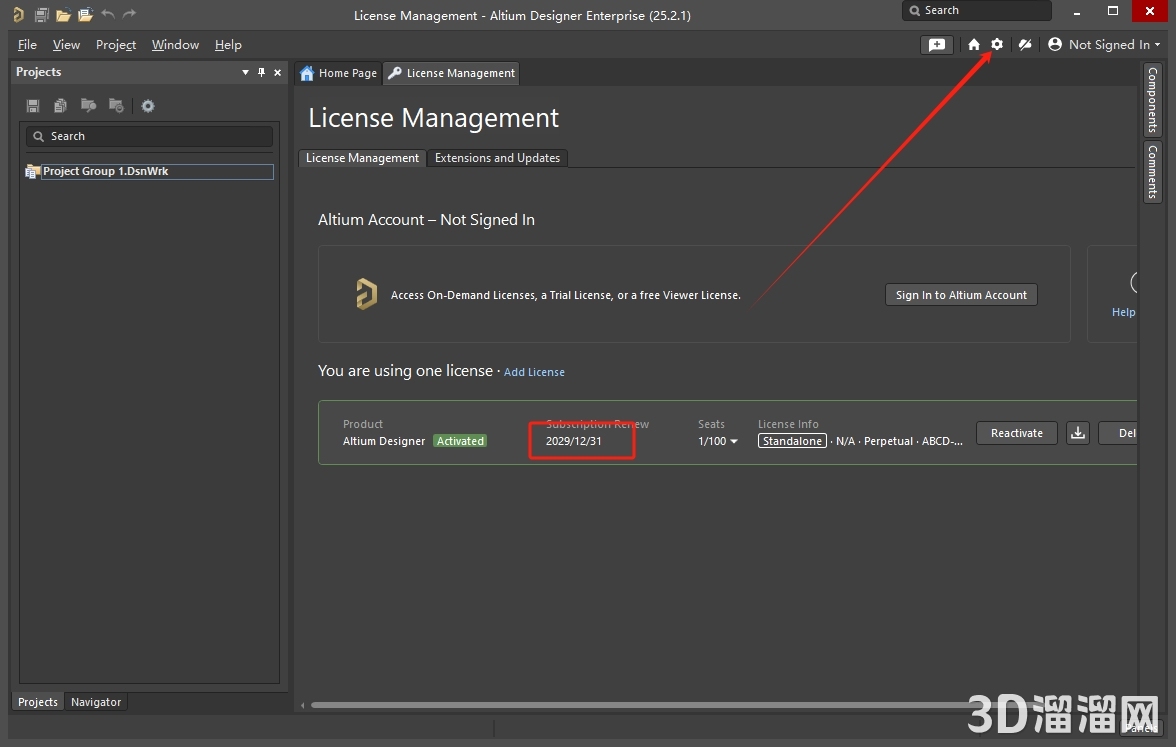Select the Projects bottom tab
Screen dimensions: 1176x747
click(x=38, y=702)
